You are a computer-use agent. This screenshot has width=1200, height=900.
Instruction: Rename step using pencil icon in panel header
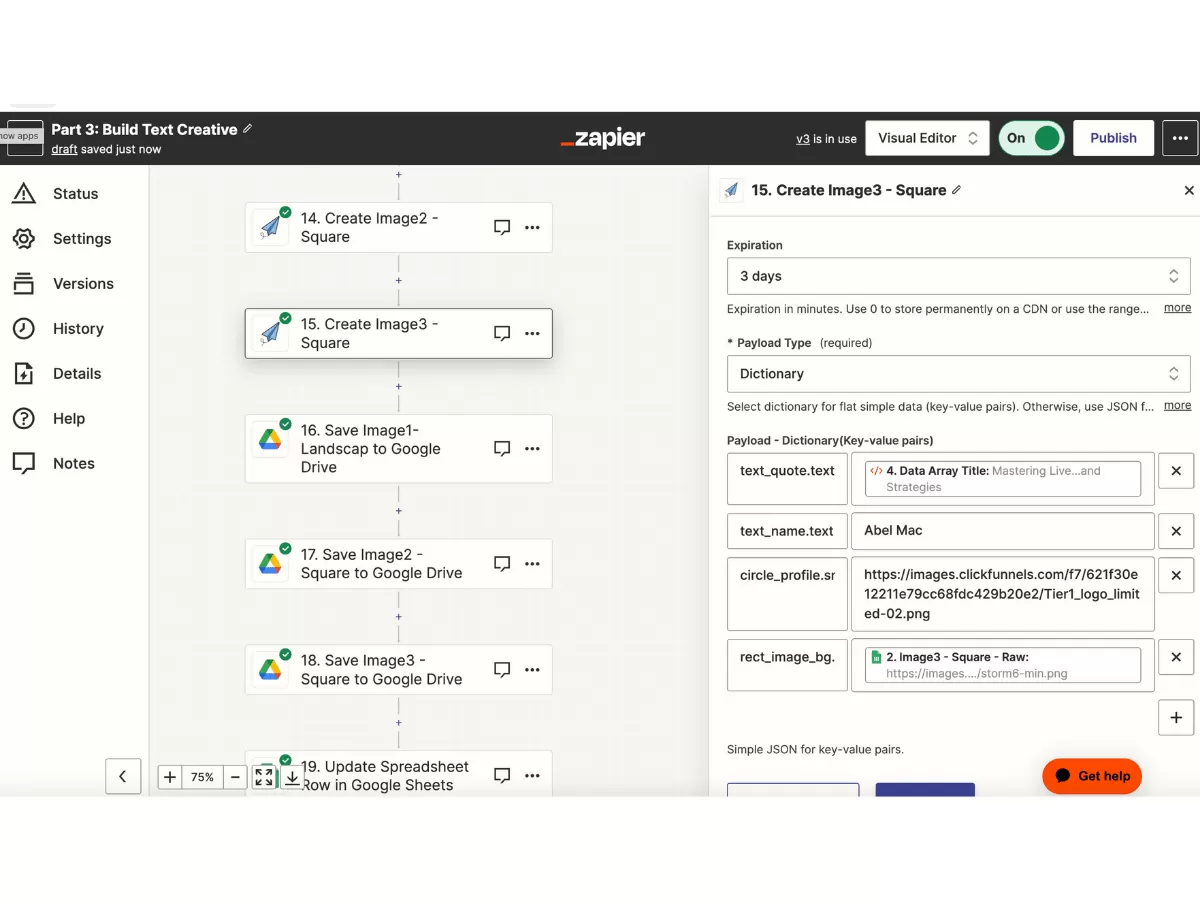[957, 190]
